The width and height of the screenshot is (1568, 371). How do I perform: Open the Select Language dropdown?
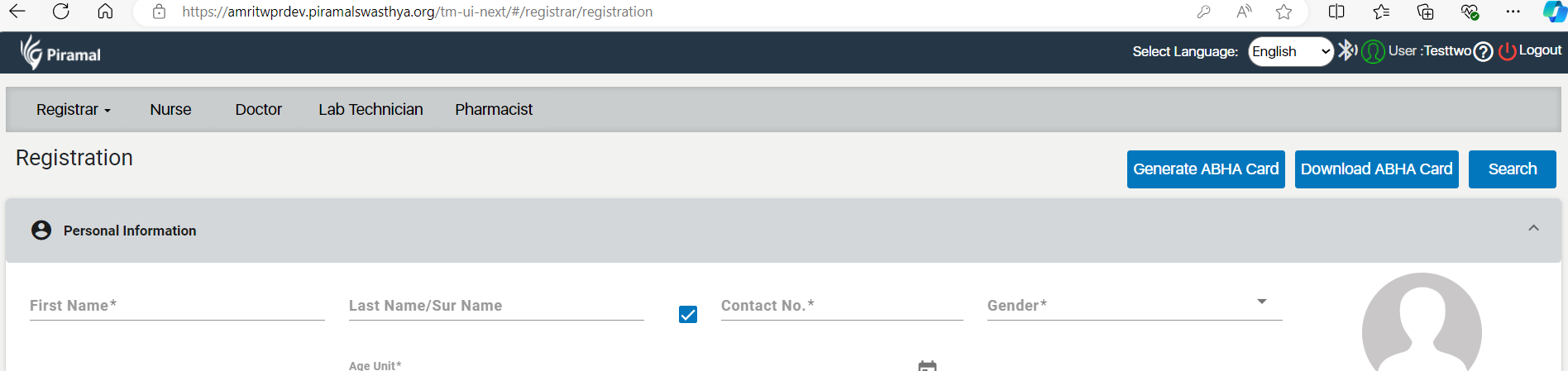point(1290,51)
